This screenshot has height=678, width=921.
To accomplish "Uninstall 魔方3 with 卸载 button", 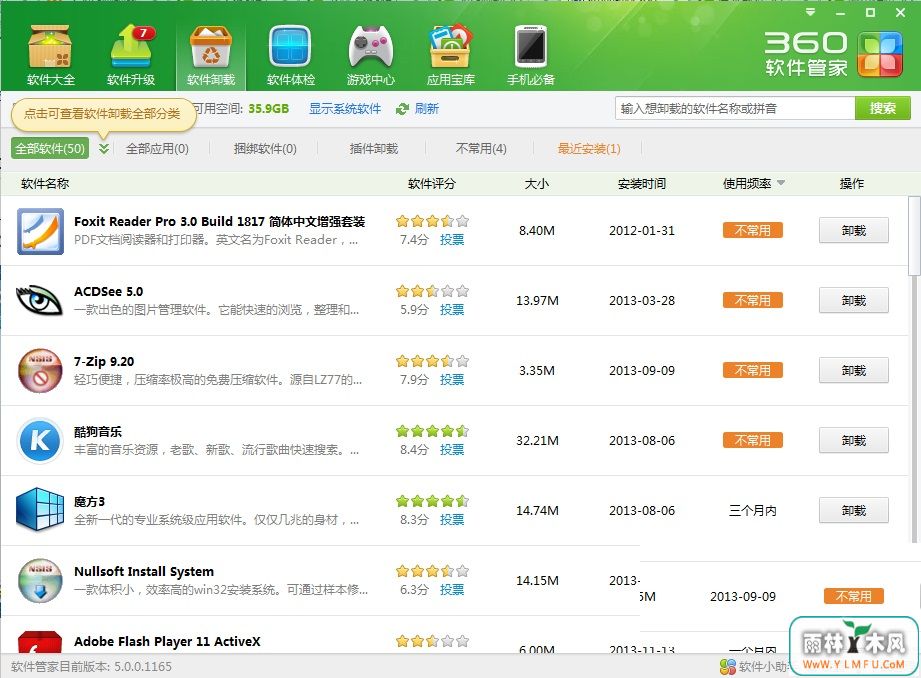I will click(x=853, y=510).
